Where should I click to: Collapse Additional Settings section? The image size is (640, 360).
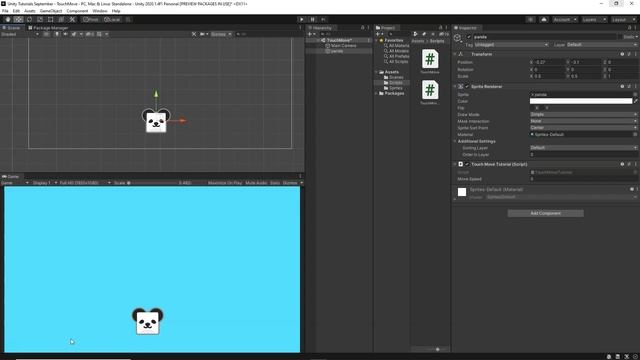click(455, 141)
